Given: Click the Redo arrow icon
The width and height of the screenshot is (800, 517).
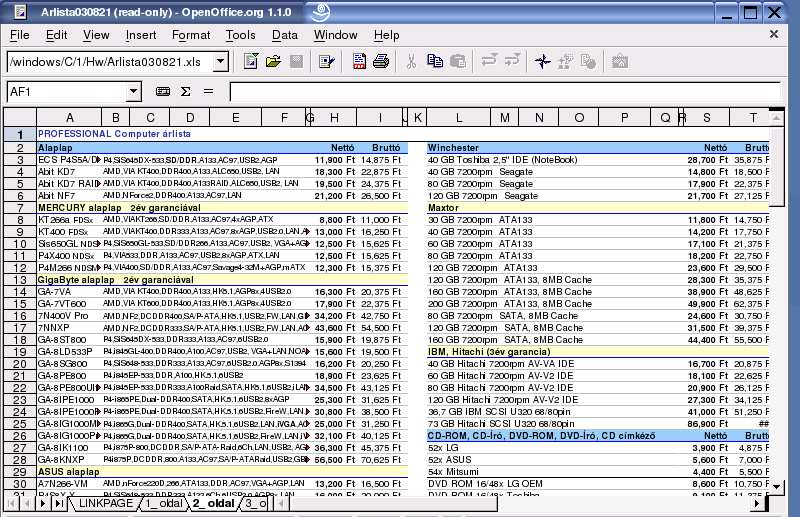Looking at the screenshot, I should coord(512,61).
